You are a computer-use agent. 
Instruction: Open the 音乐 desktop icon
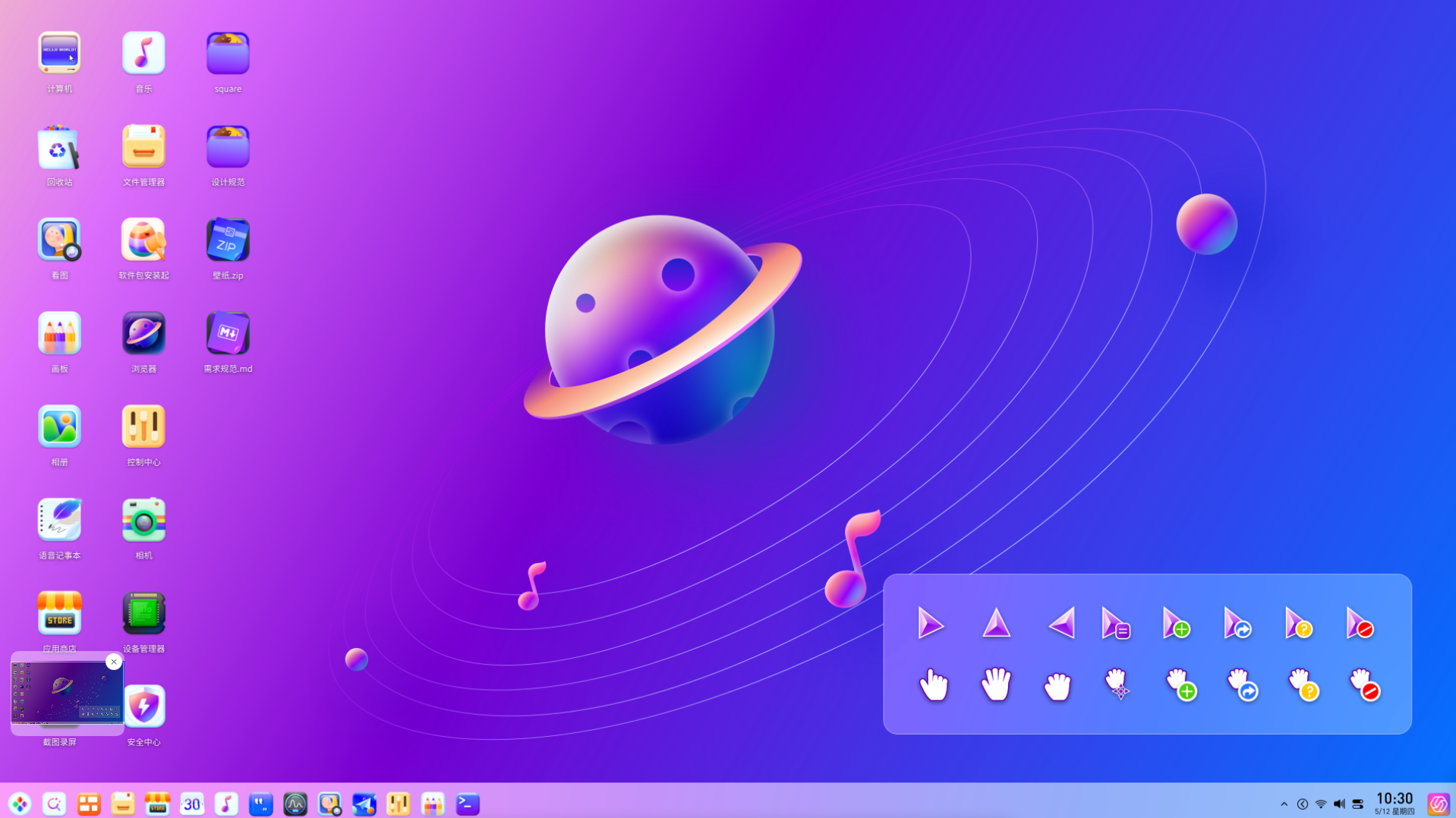(143, 53)
